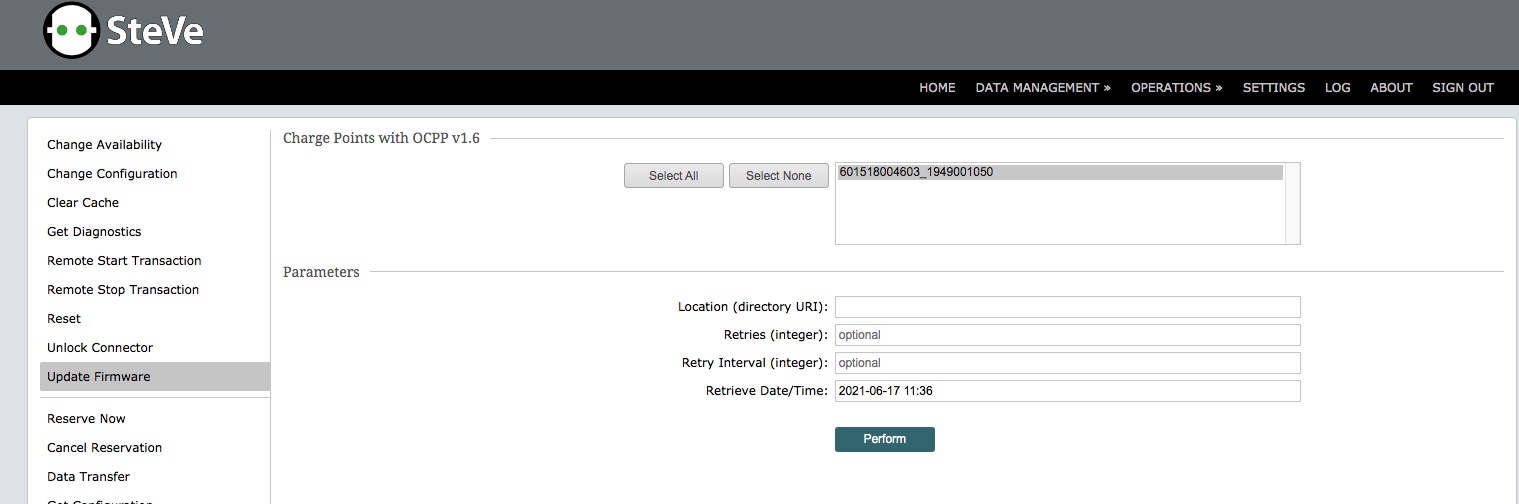Select Update Firmware in the sidebar
Image resolution: width=1519 pixels, height=504 pixels.
[155, 377]
